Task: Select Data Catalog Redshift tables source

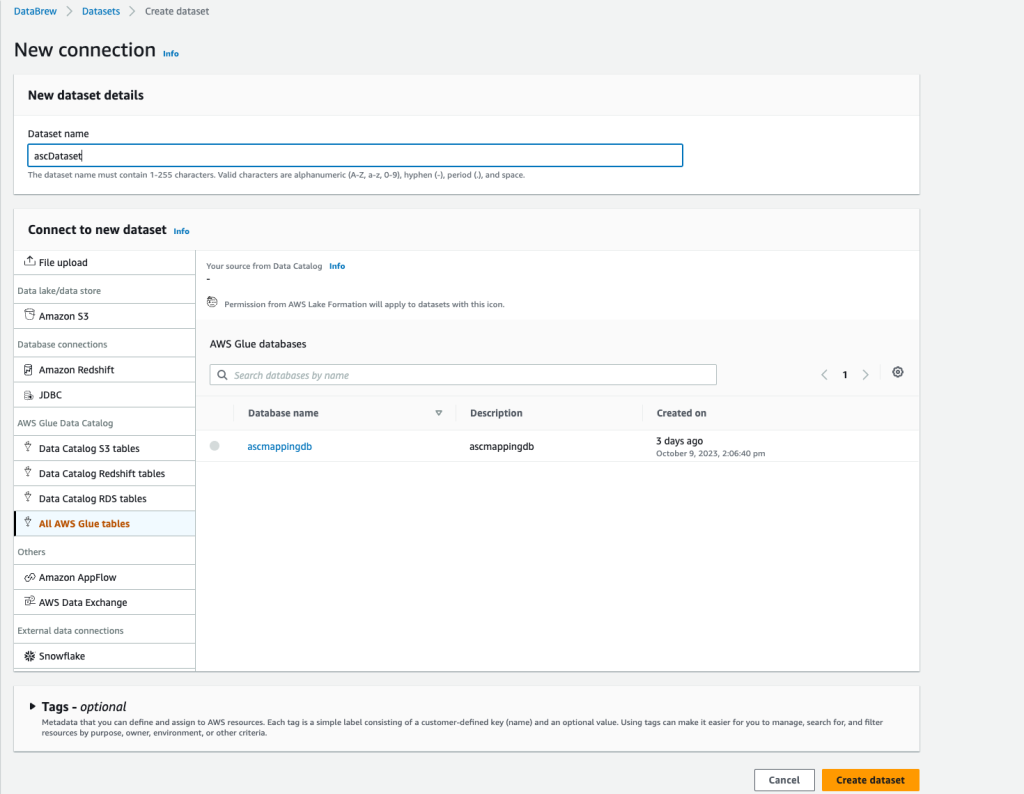Action: tap(98, 473)
